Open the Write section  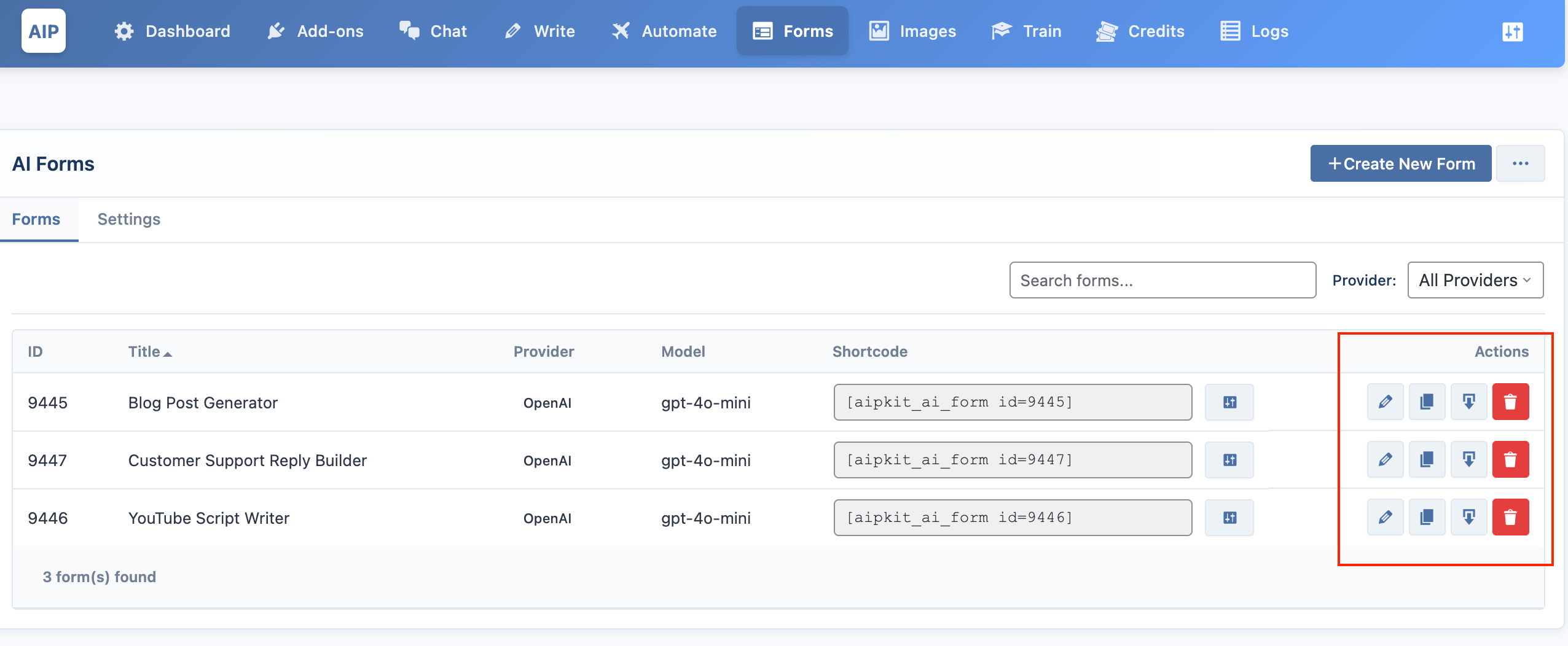click(x=539, y=31)
